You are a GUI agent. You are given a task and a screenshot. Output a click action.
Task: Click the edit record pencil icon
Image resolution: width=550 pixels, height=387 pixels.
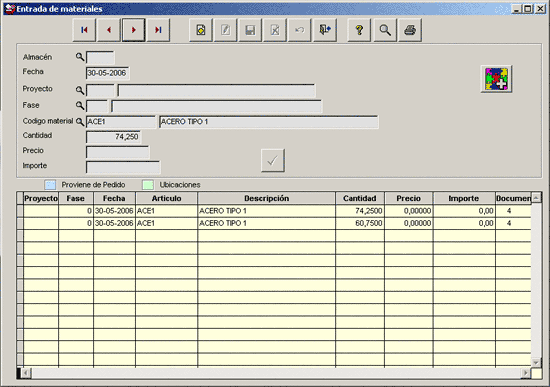(226, 30)
